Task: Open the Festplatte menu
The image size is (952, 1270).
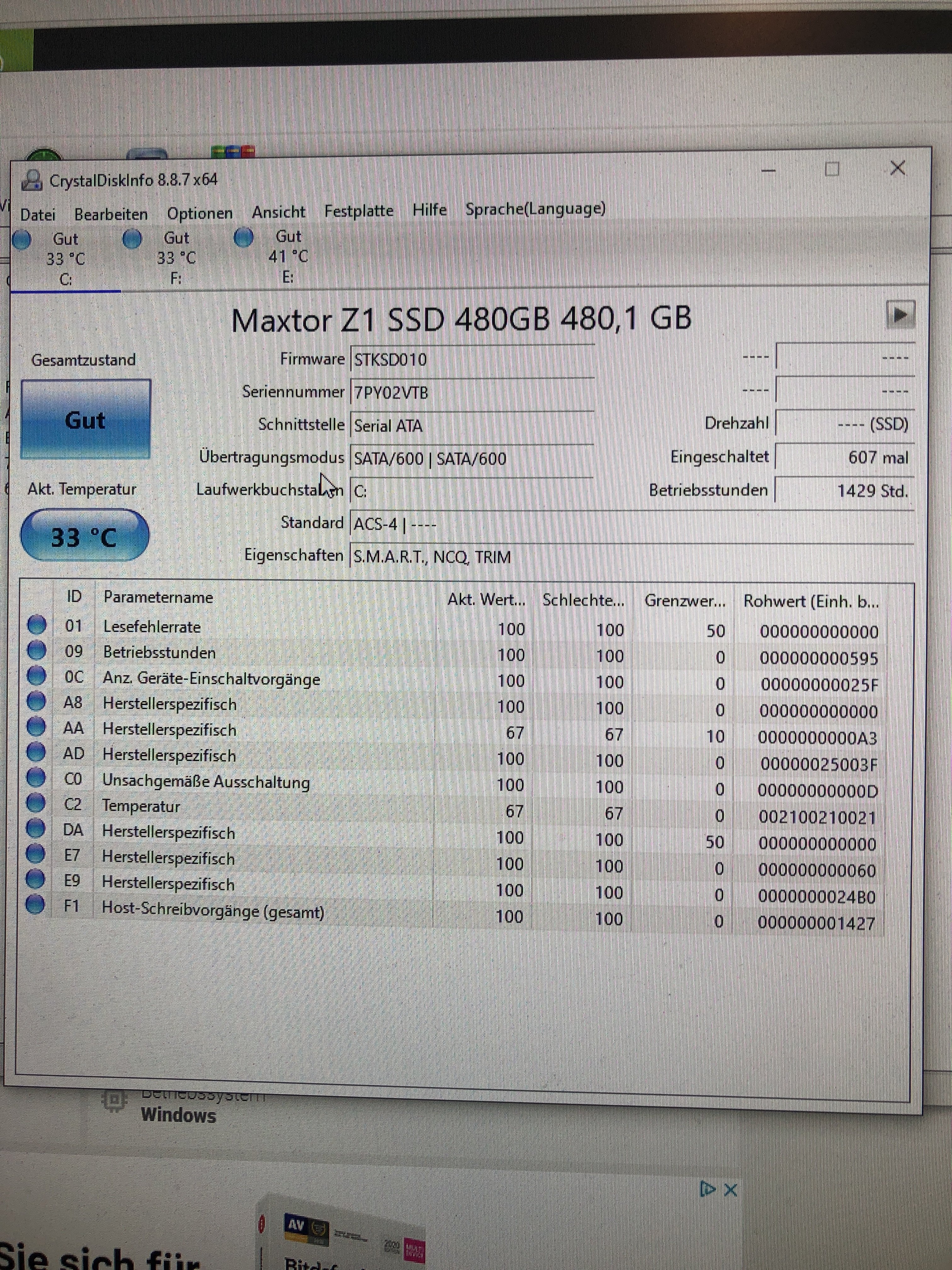Action: [x=359, y=211]
